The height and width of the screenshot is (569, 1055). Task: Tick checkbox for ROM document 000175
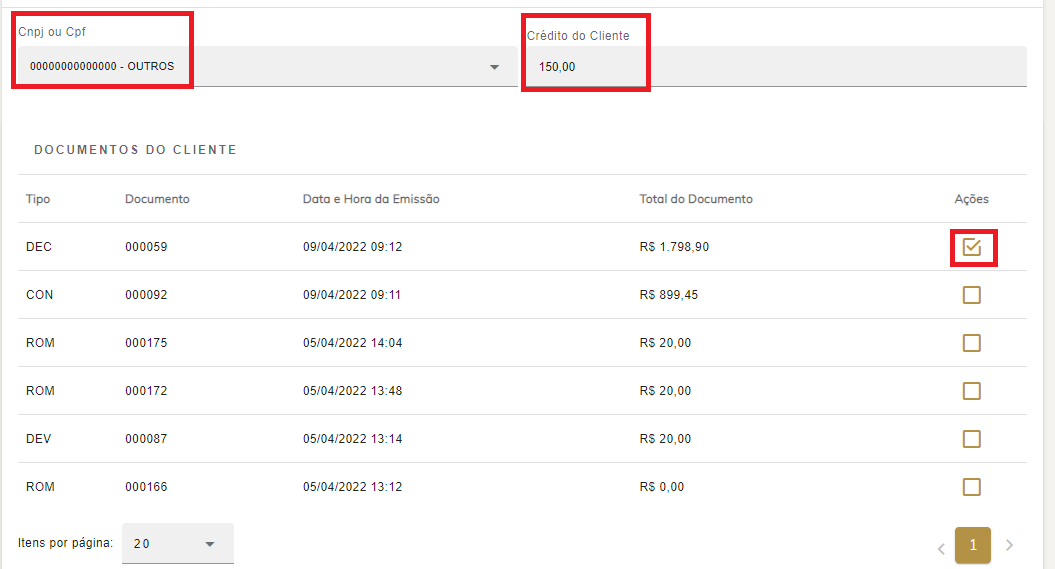pos(971,343)
